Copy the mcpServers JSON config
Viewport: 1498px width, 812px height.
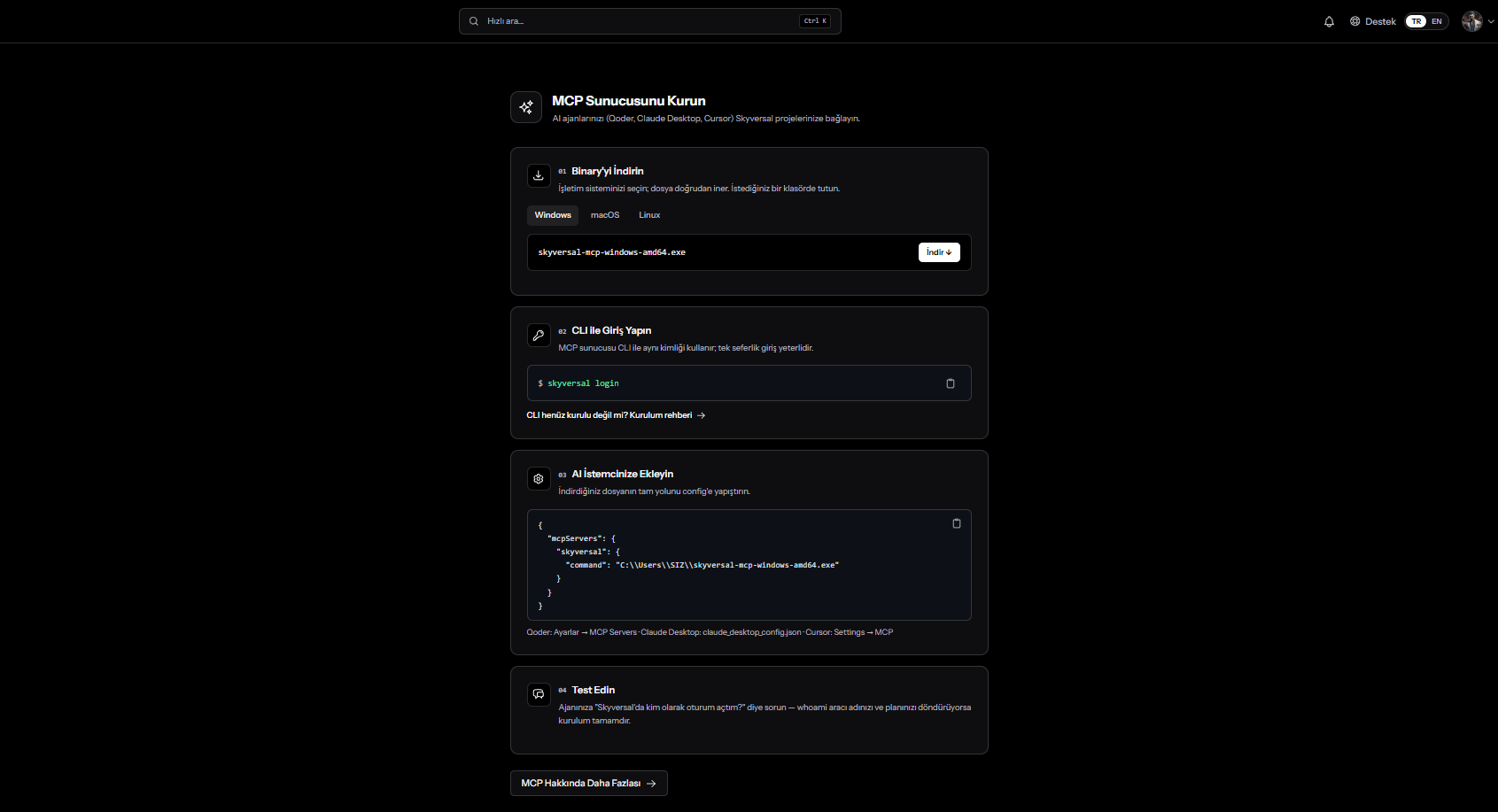coord(957,523)
